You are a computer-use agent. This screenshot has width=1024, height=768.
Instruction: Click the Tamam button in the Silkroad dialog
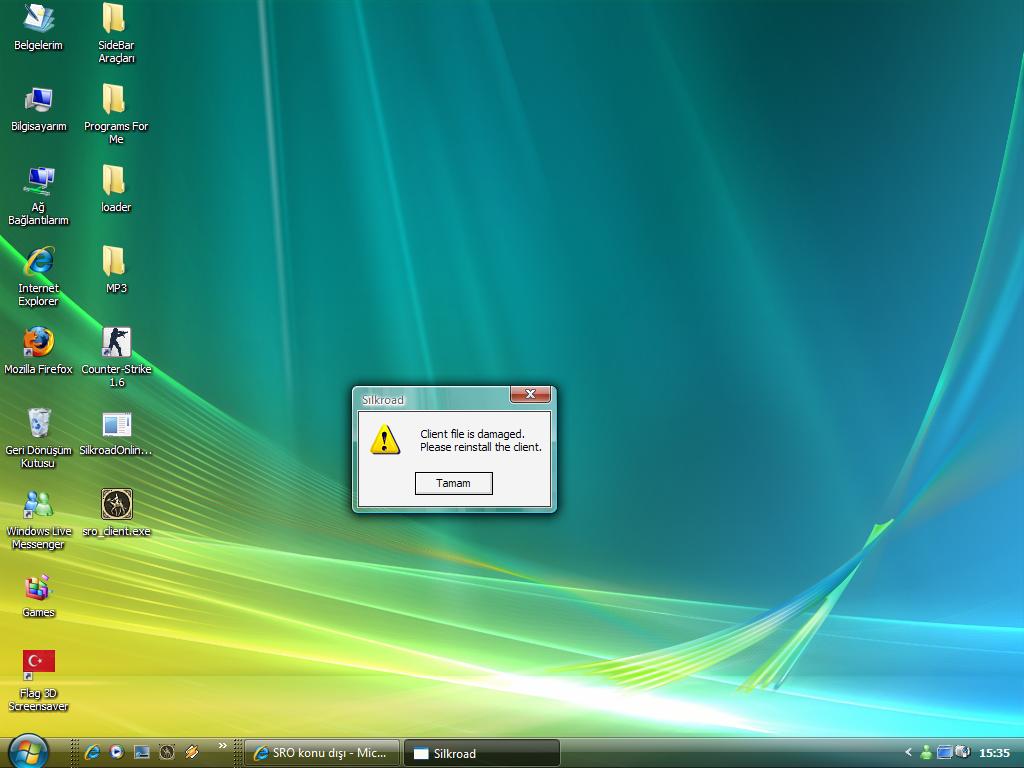pos(453,483)
